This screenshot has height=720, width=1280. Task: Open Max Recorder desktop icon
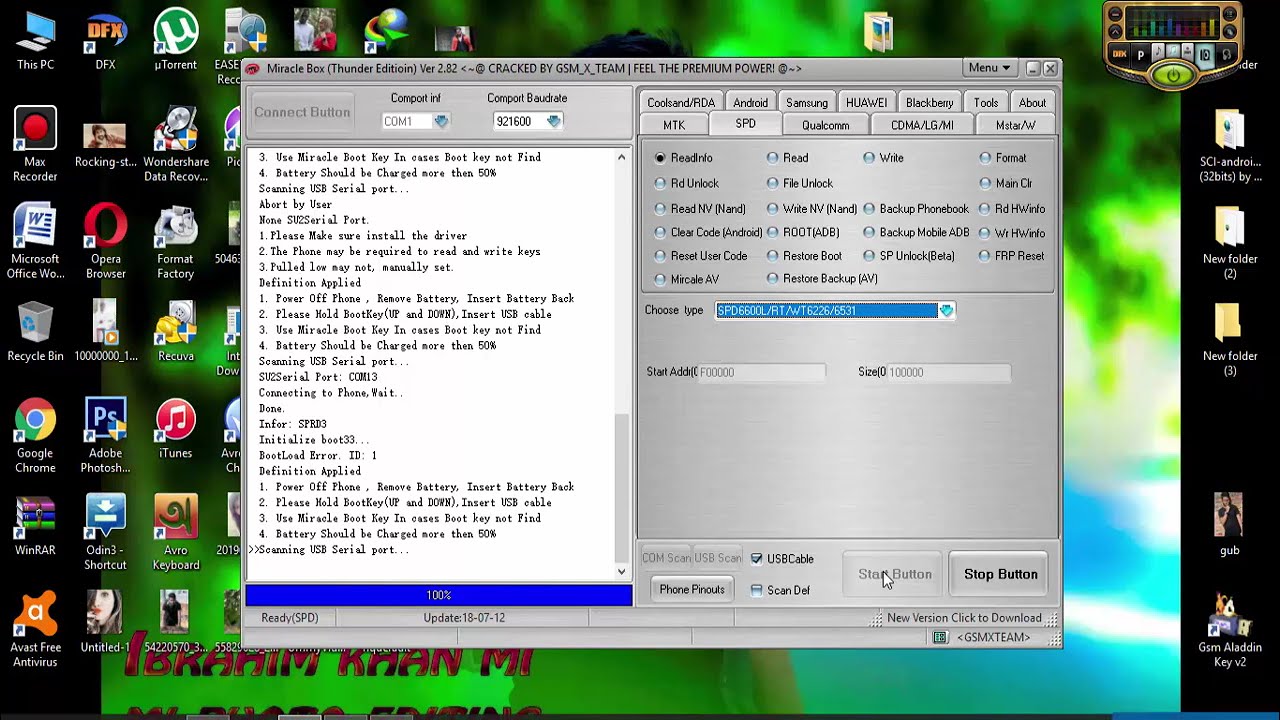(35, 145)
